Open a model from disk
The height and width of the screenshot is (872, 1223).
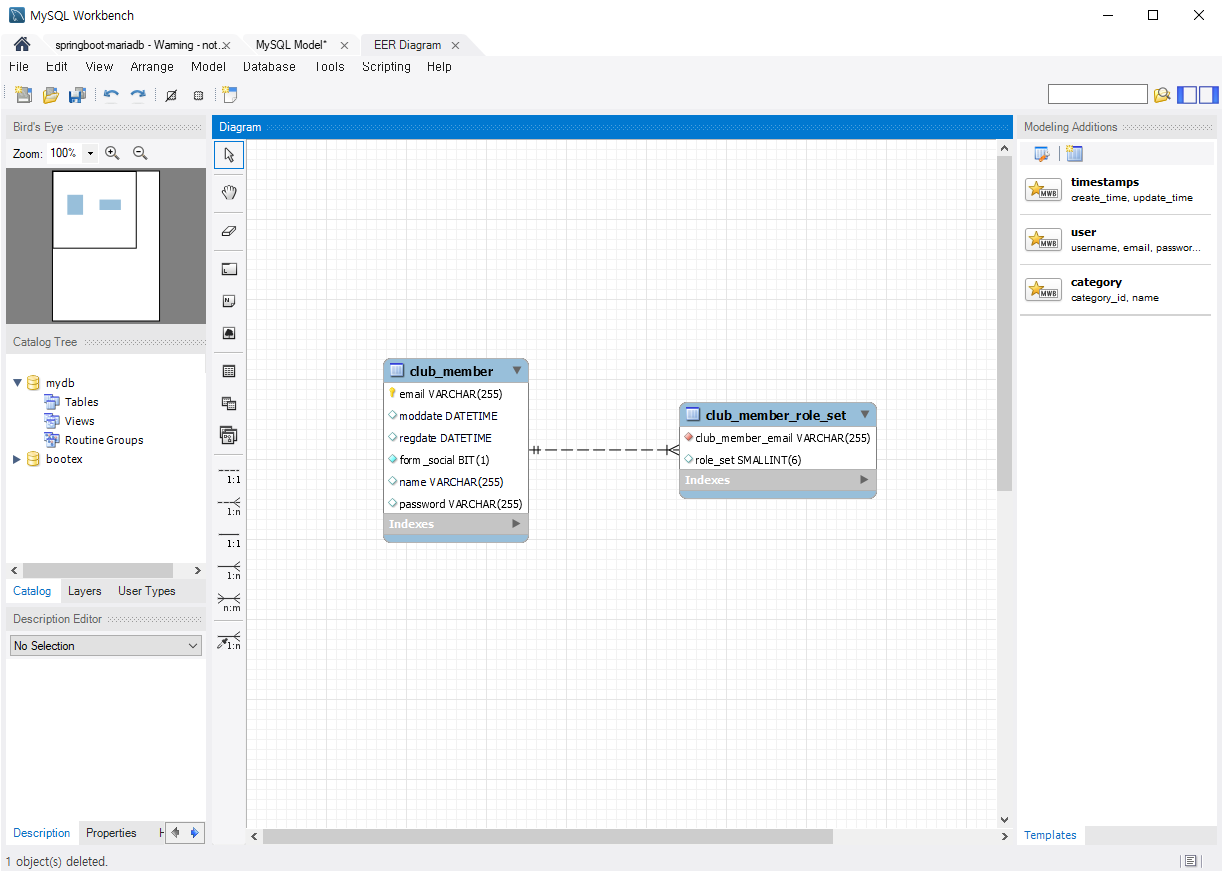[50, 95]
